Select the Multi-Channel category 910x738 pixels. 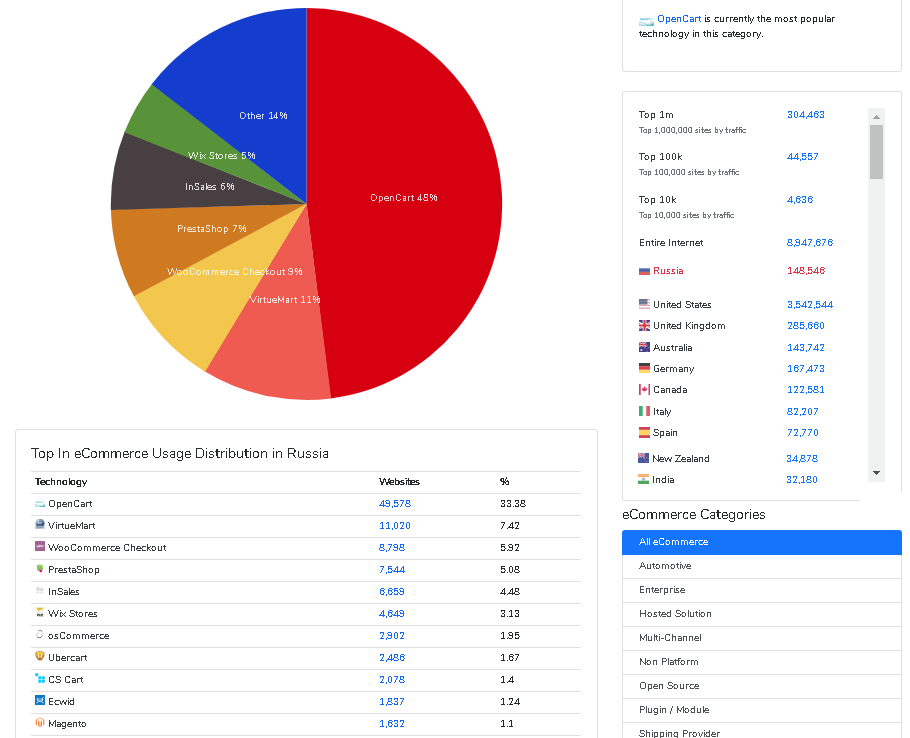point(761,638)
